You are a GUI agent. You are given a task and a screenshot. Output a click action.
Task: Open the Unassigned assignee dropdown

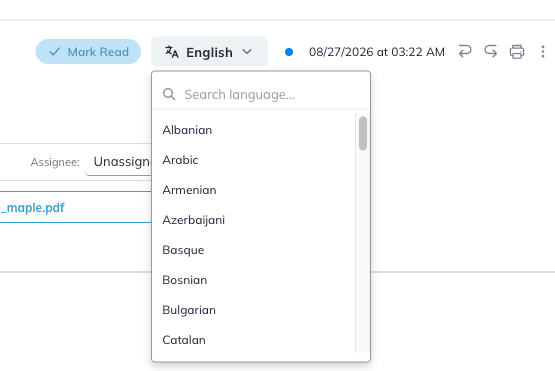pyautogui.click(x=119, y=162)
